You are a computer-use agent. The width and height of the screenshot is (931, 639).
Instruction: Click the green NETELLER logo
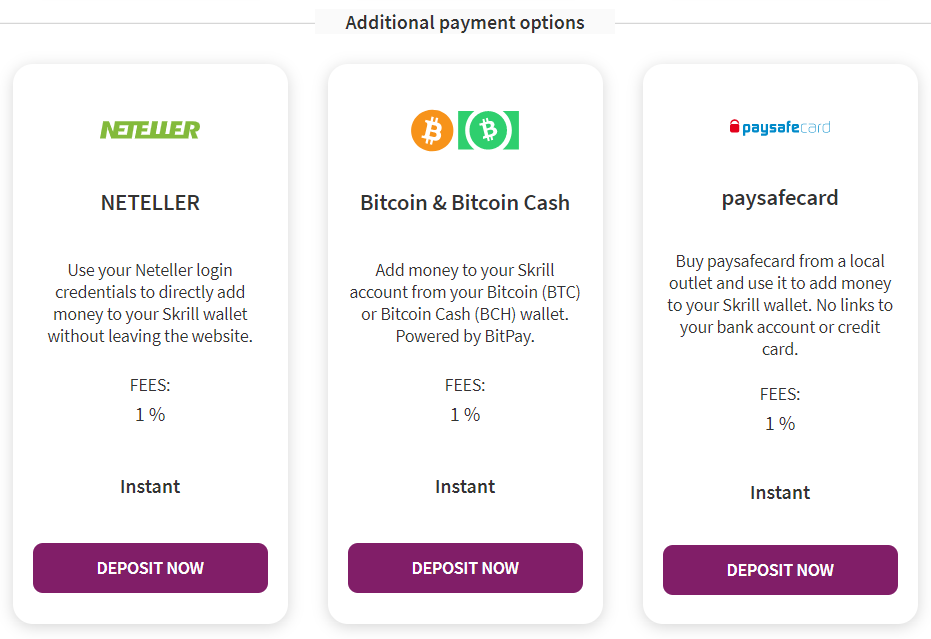(150, 129)
